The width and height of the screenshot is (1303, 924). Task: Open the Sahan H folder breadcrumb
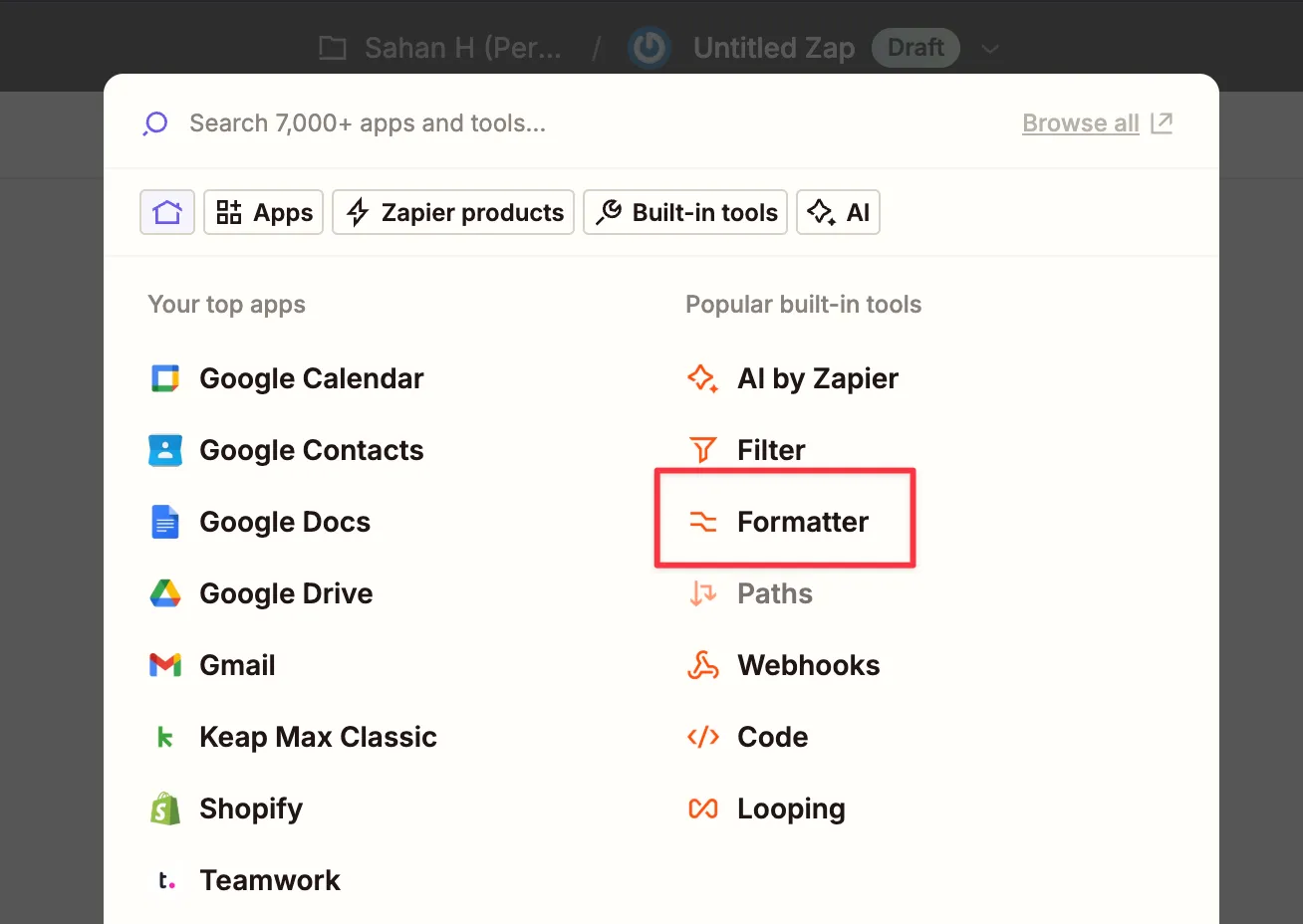tap(441, 48)
